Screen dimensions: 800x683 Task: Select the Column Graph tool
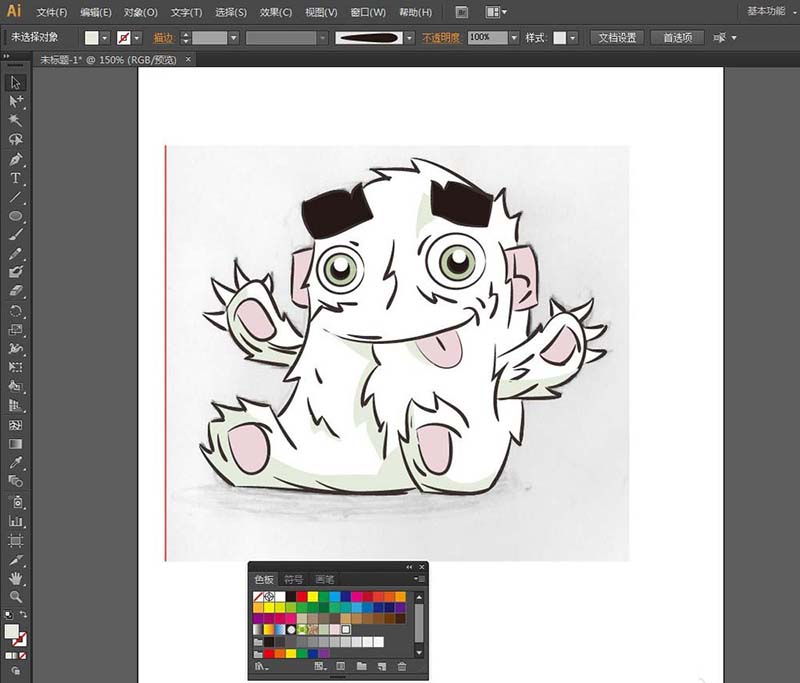pos(15,521)
